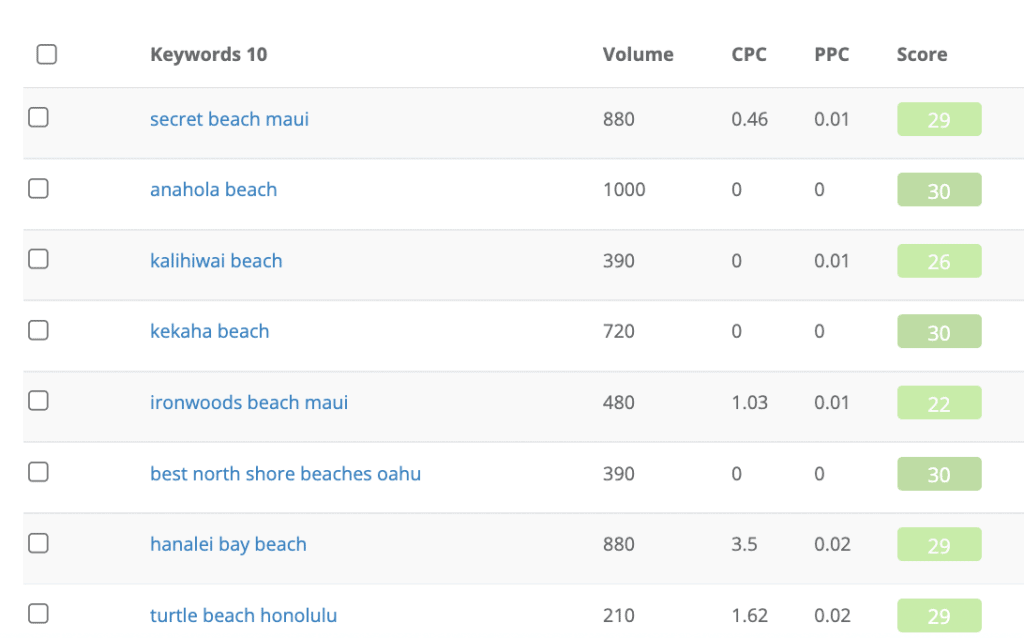The width and height of the screenshot is (1024, 638).
Task: Click the green score badge showing 22
Action: (939, 403)
